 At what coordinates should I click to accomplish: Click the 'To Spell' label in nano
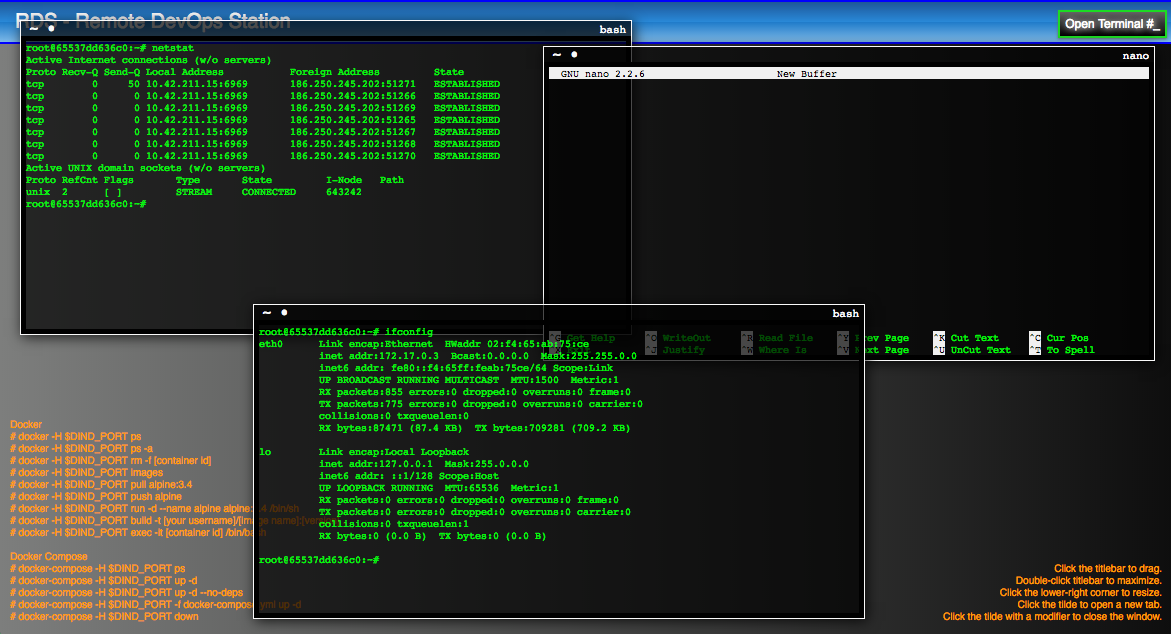pyautogui.click(x=1070, y=350)
